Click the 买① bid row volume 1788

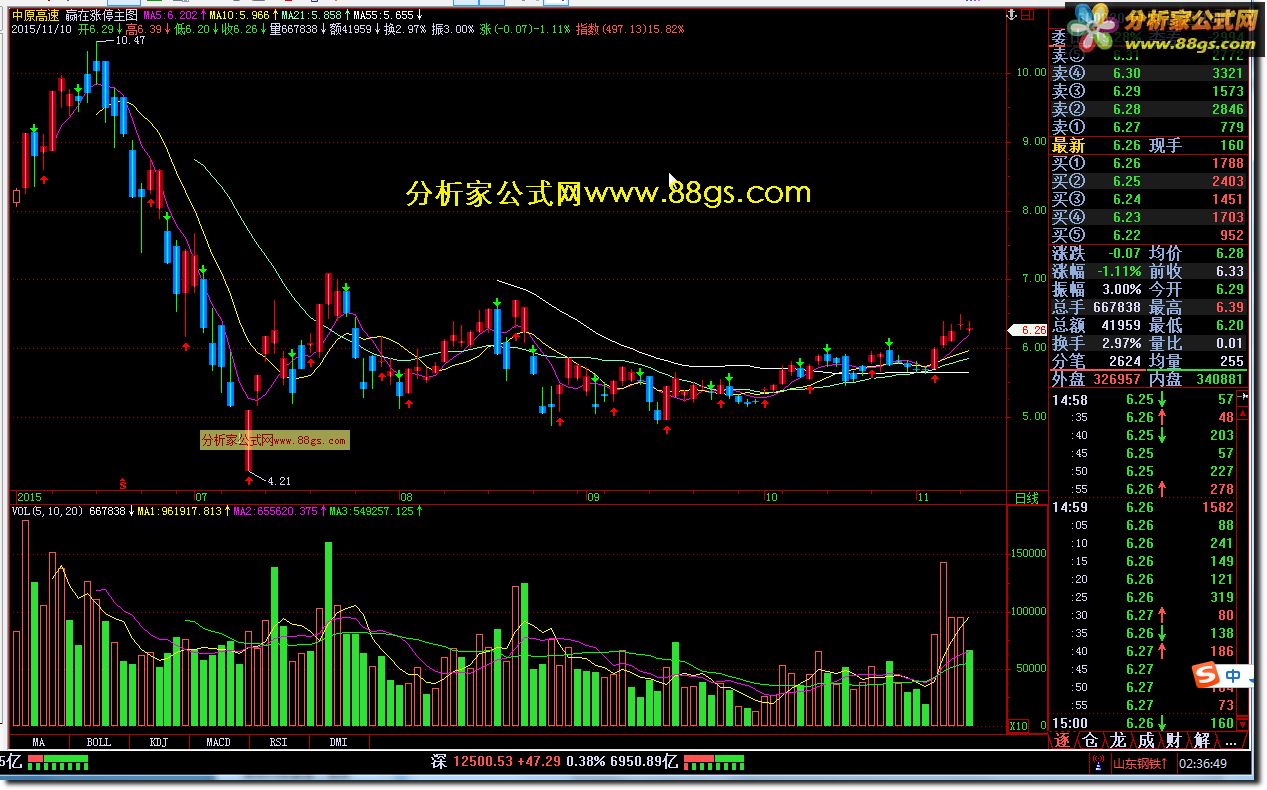[1228, 163]
